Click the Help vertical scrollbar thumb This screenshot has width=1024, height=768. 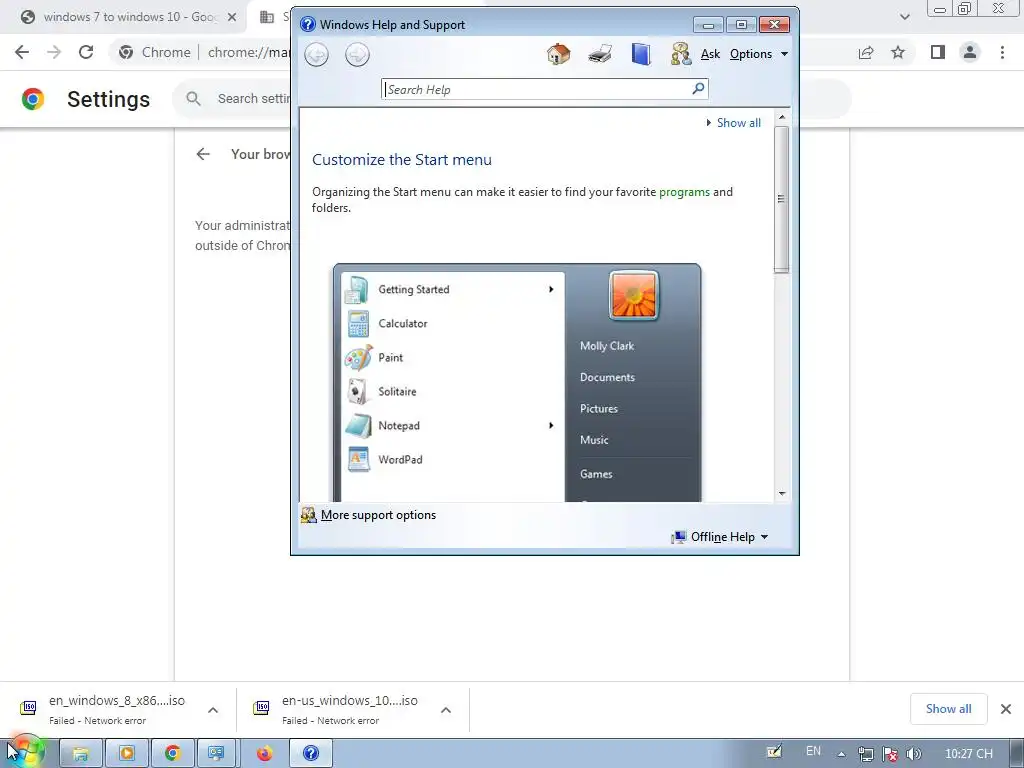(782, 199)
